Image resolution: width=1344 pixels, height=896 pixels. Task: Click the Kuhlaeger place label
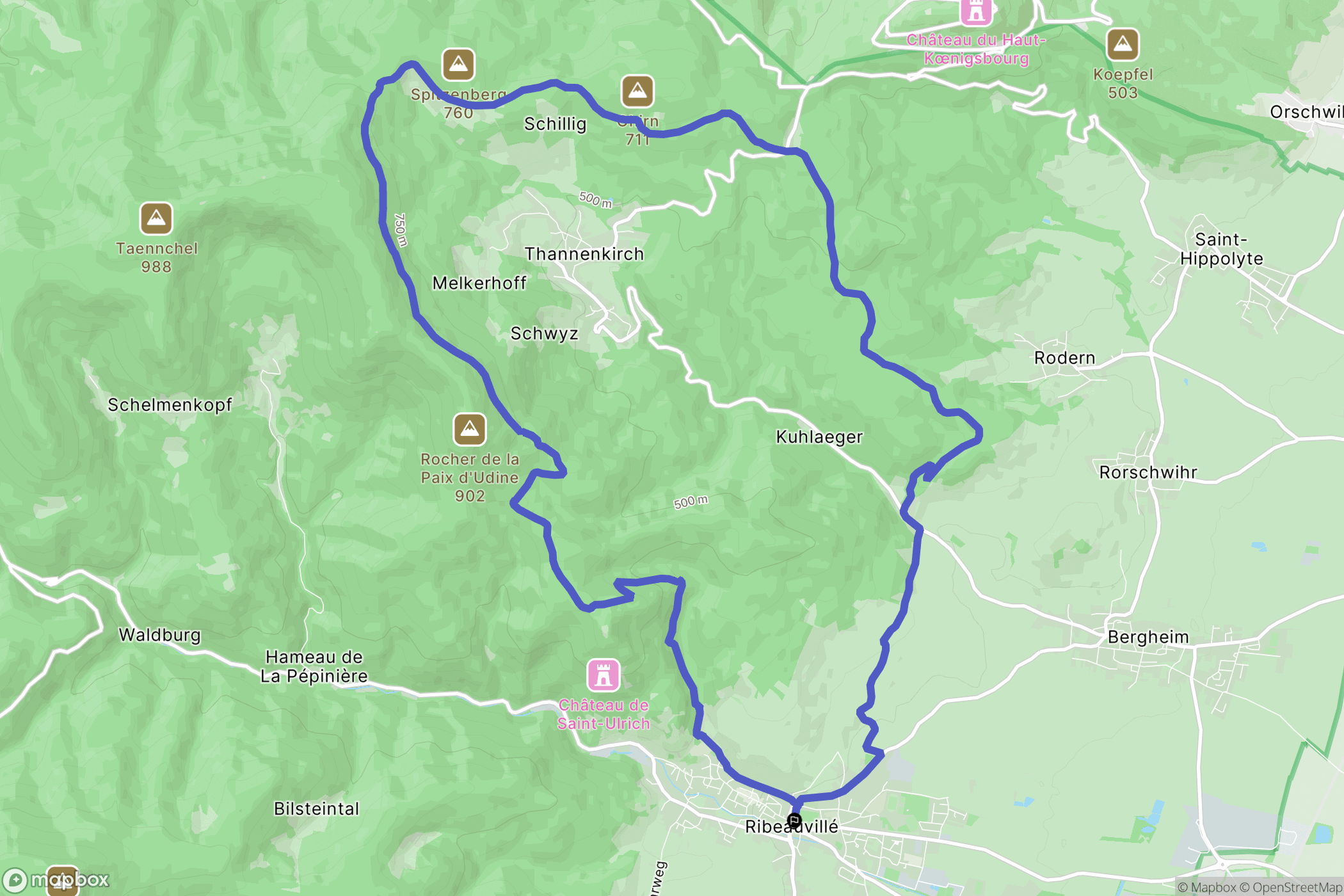pyautogui.click(x=819, y=437)
